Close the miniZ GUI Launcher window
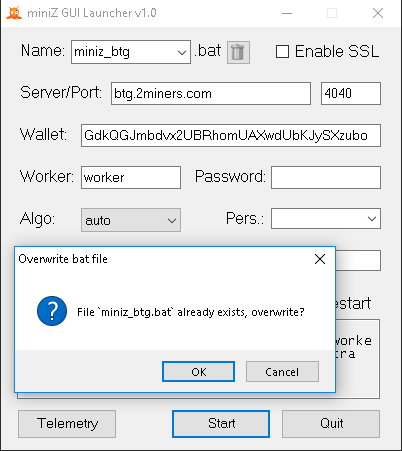402x451 pixels. 378,13
